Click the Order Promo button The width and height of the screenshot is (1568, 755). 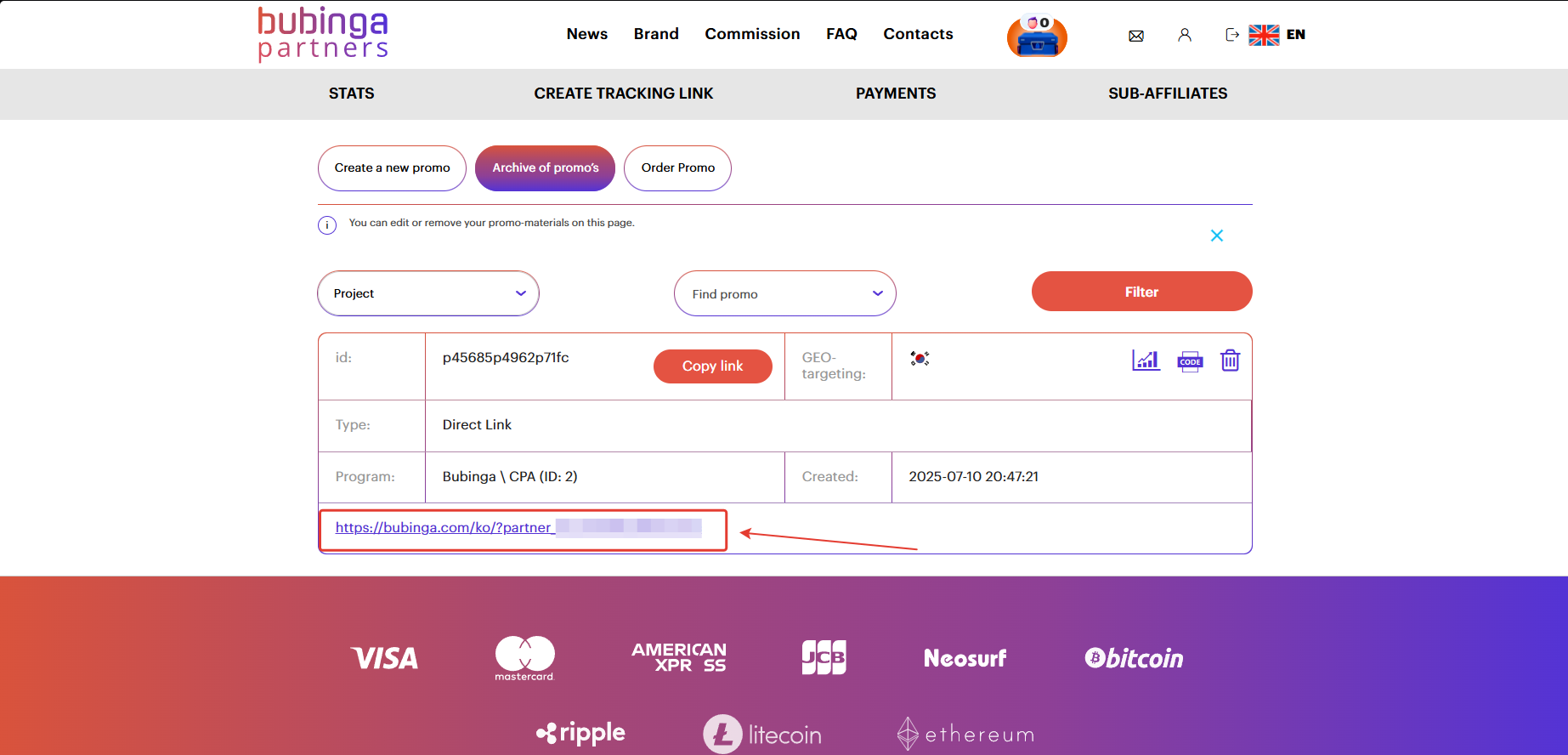point(678,168)
